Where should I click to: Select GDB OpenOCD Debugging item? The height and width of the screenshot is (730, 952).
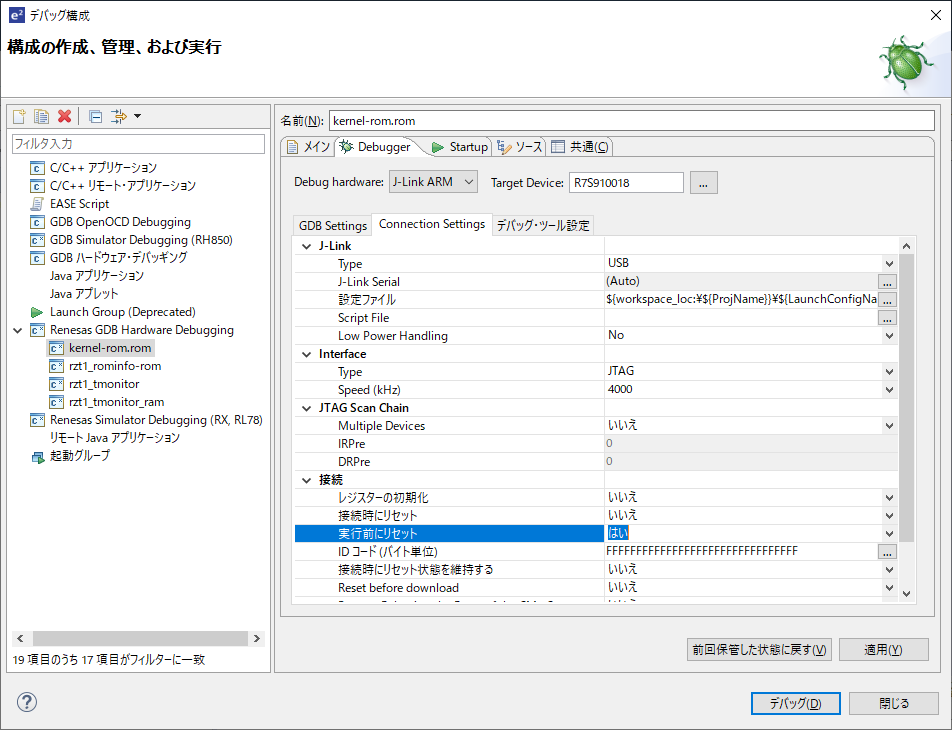pyautogui.click(x=120, y=222)
